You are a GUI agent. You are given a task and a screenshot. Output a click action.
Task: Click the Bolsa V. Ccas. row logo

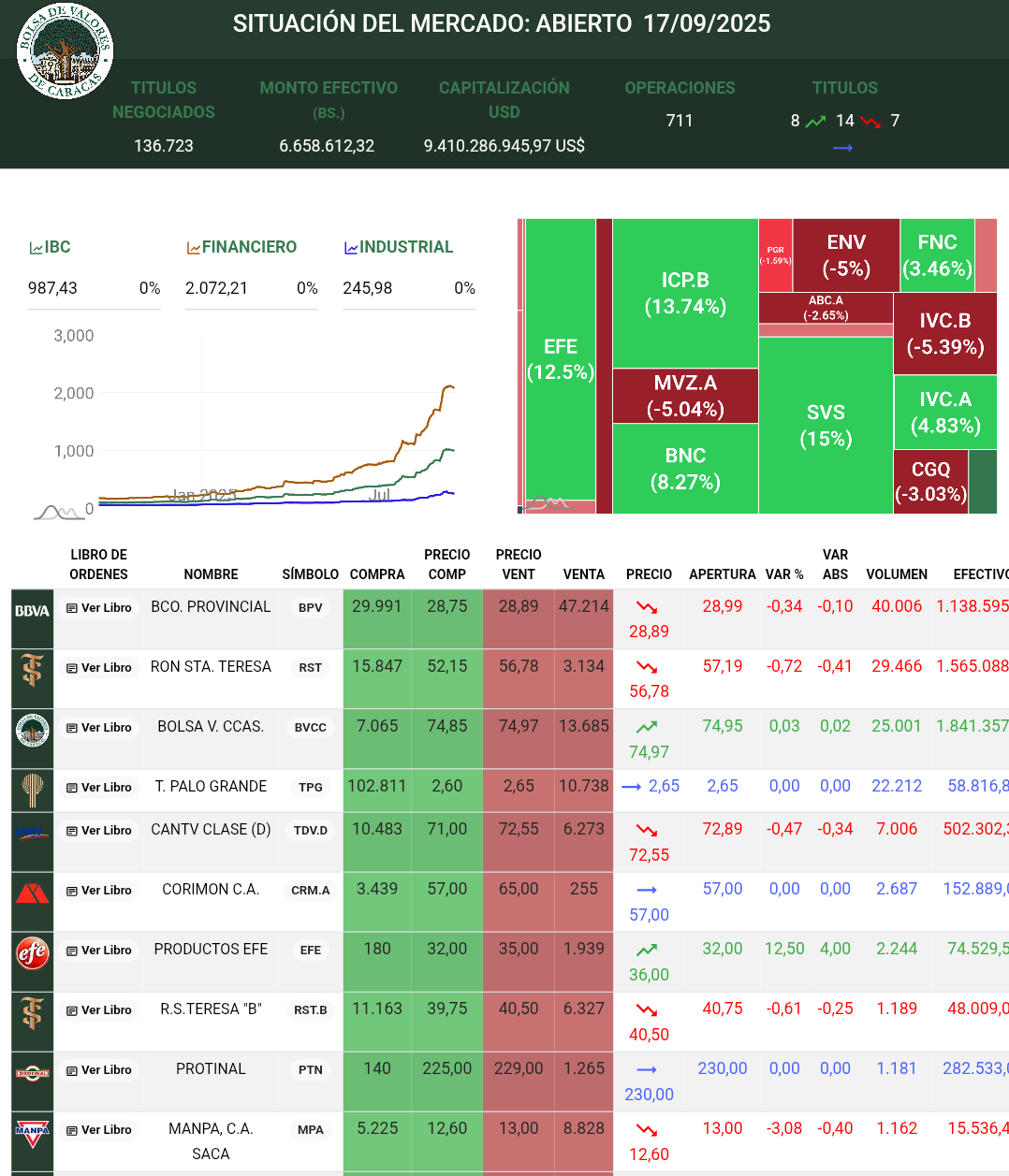[32, 730]
